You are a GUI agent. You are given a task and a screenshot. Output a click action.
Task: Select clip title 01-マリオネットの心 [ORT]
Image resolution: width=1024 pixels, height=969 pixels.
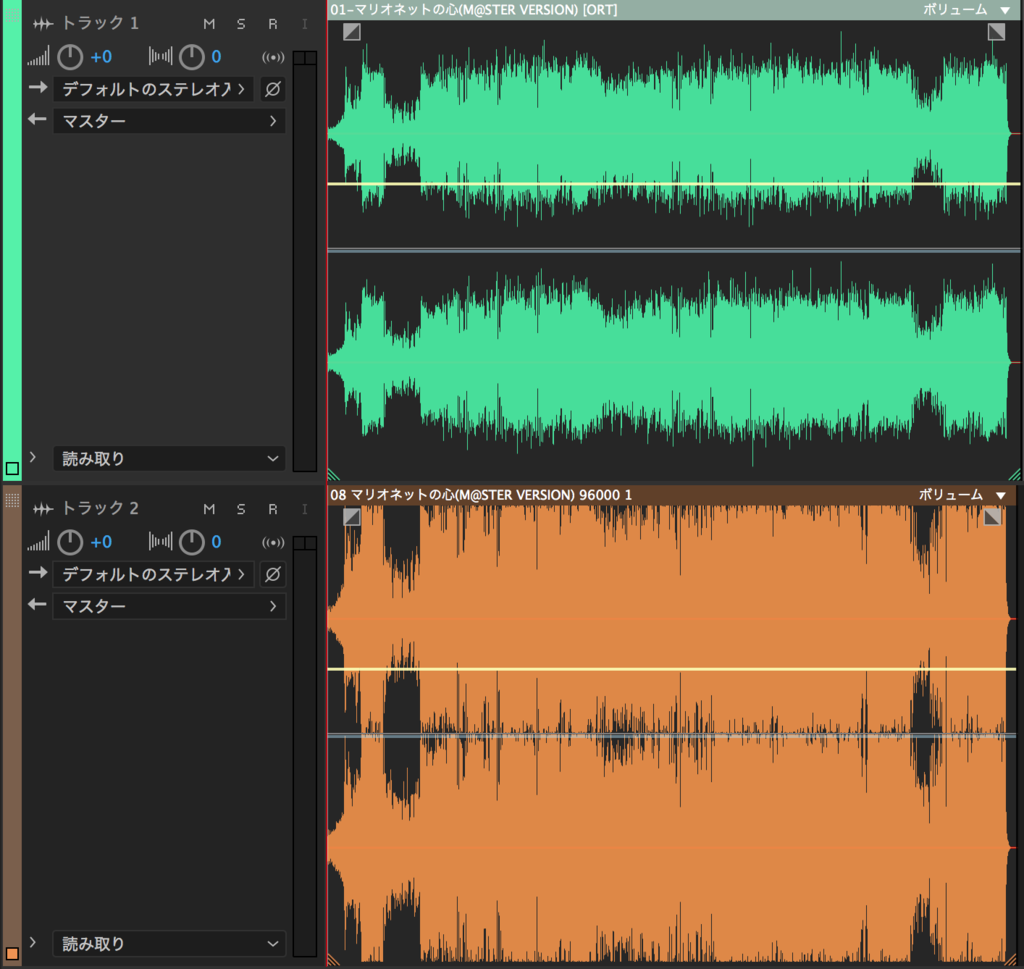pyautogui.click(x=473, y=10)
